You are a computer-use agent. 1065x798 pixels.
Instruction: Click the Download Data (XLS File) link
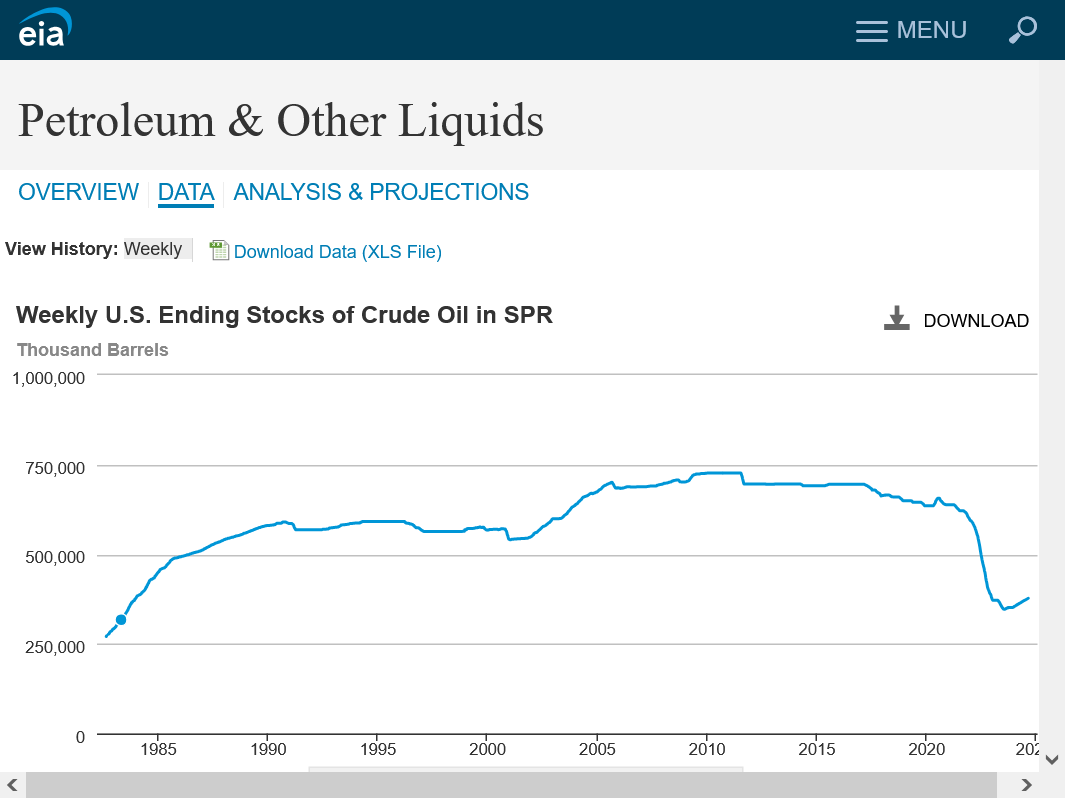click(x=337, y=252)
